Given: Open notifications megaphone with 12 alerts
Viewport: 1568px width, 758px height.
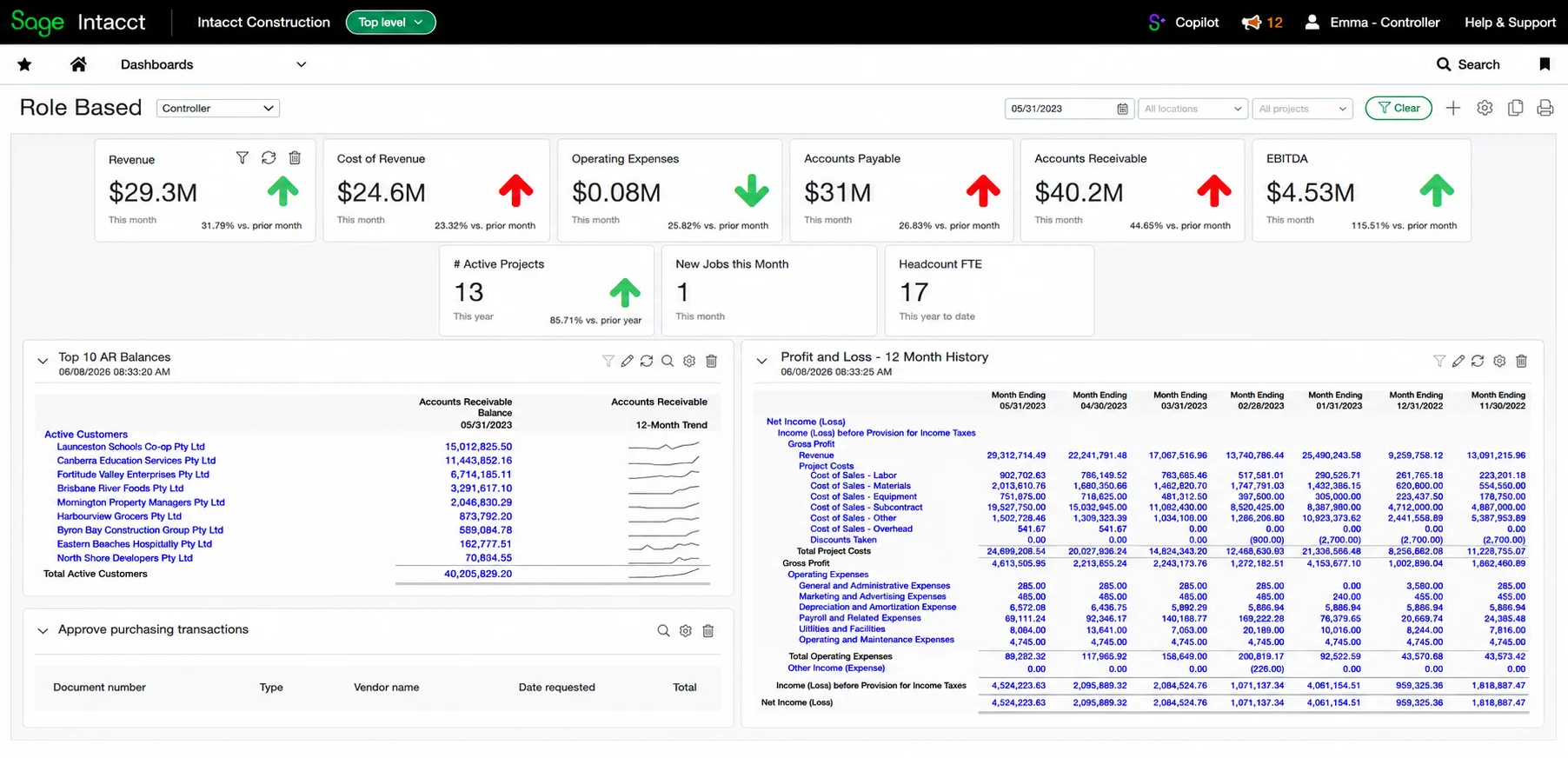Looking at the screenshot, I should [x=1262, y=23].
